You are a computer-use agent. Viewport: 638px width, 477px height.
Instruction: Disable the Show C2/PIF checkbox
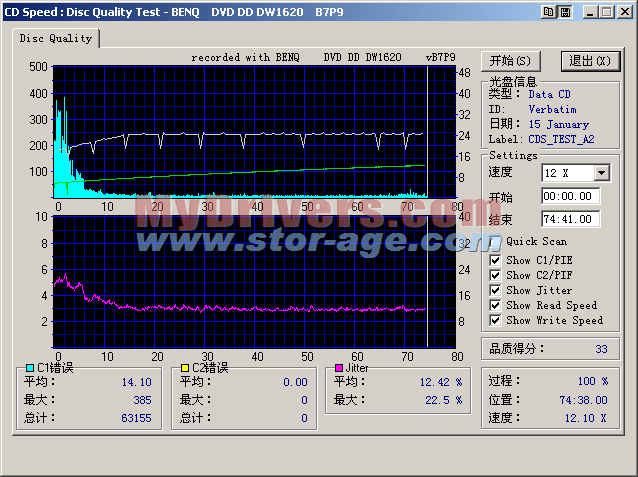[495, 275]
